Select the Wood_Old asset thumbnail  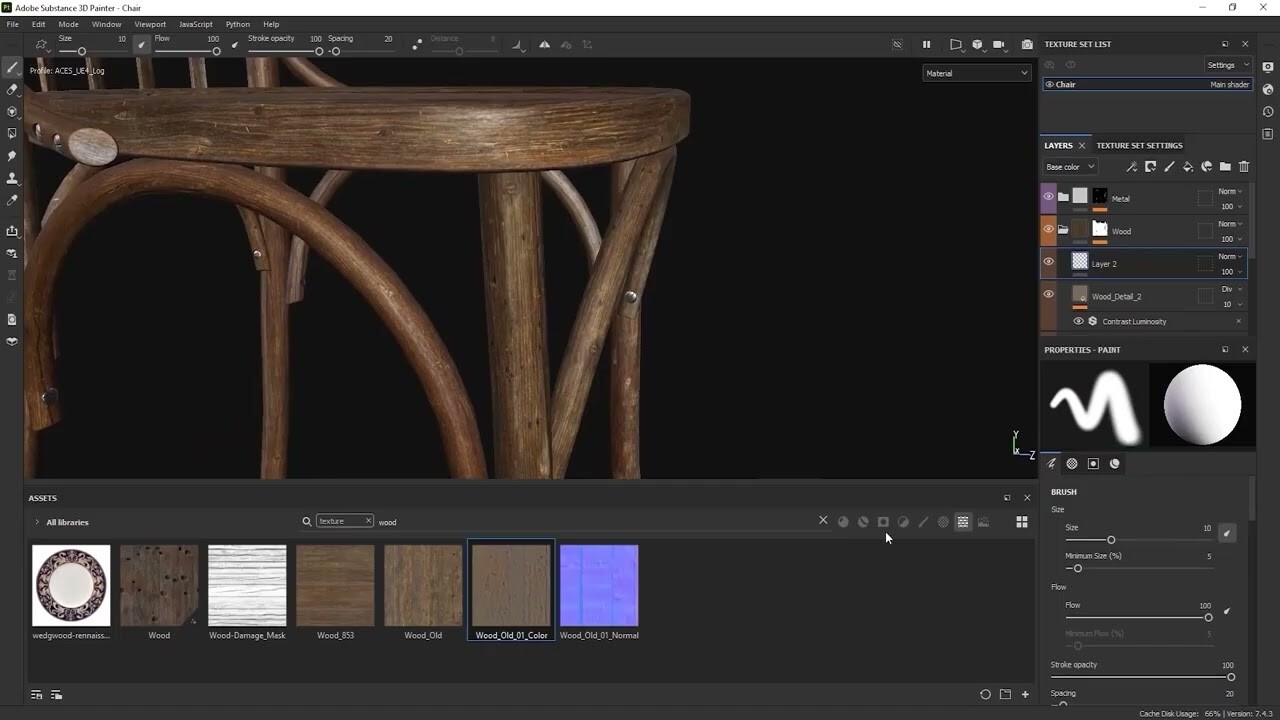click(x=423, y=586)
